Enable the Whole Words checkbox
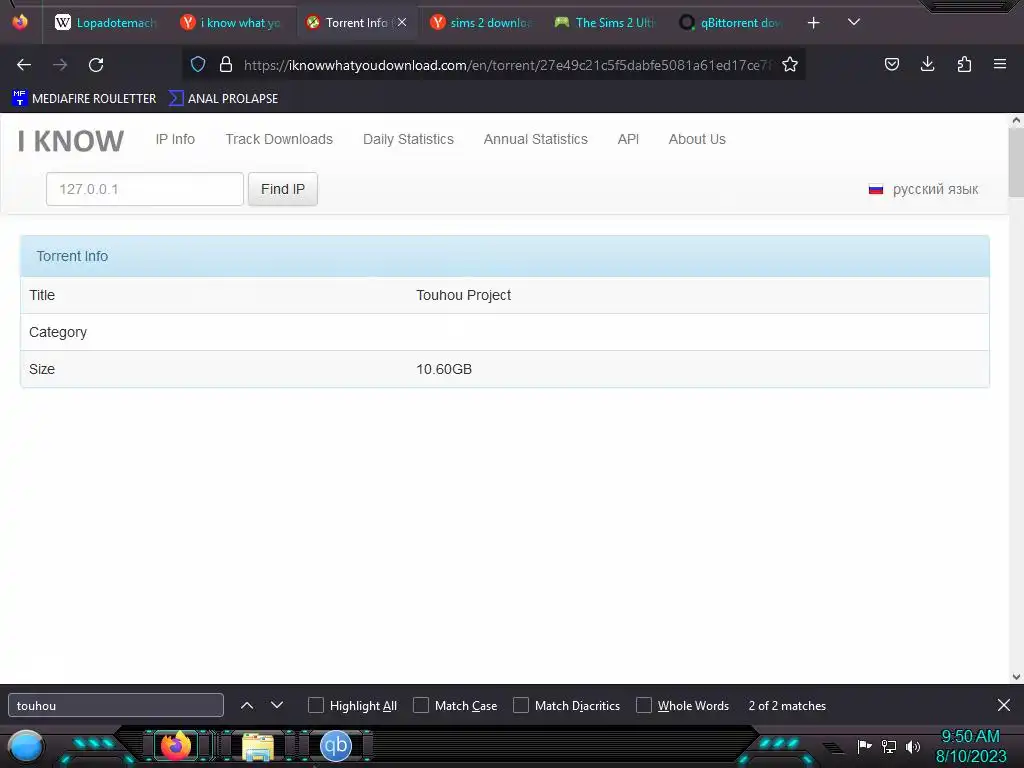This screenshot has height=768, width=1024. [x=644, y=705]
